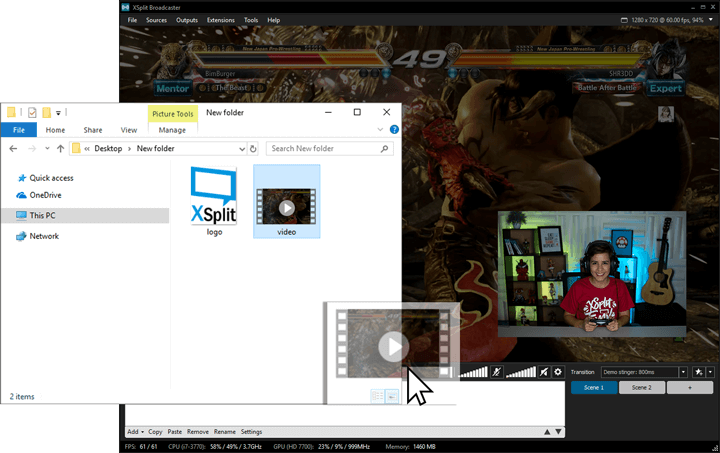
Task: Switch to the Home ribbon tab
Action: pos(55,130)
